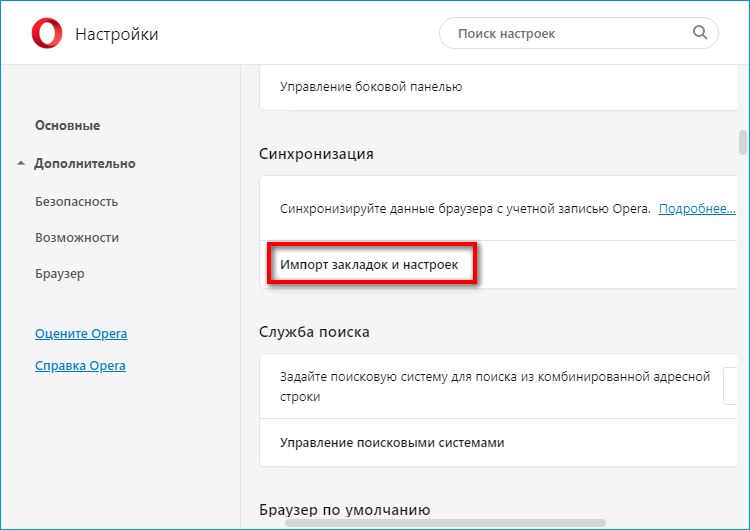Open 'Управление боковой панелью' settings row
The height and width of the screenshot is (530, 750).
(371, 87)
